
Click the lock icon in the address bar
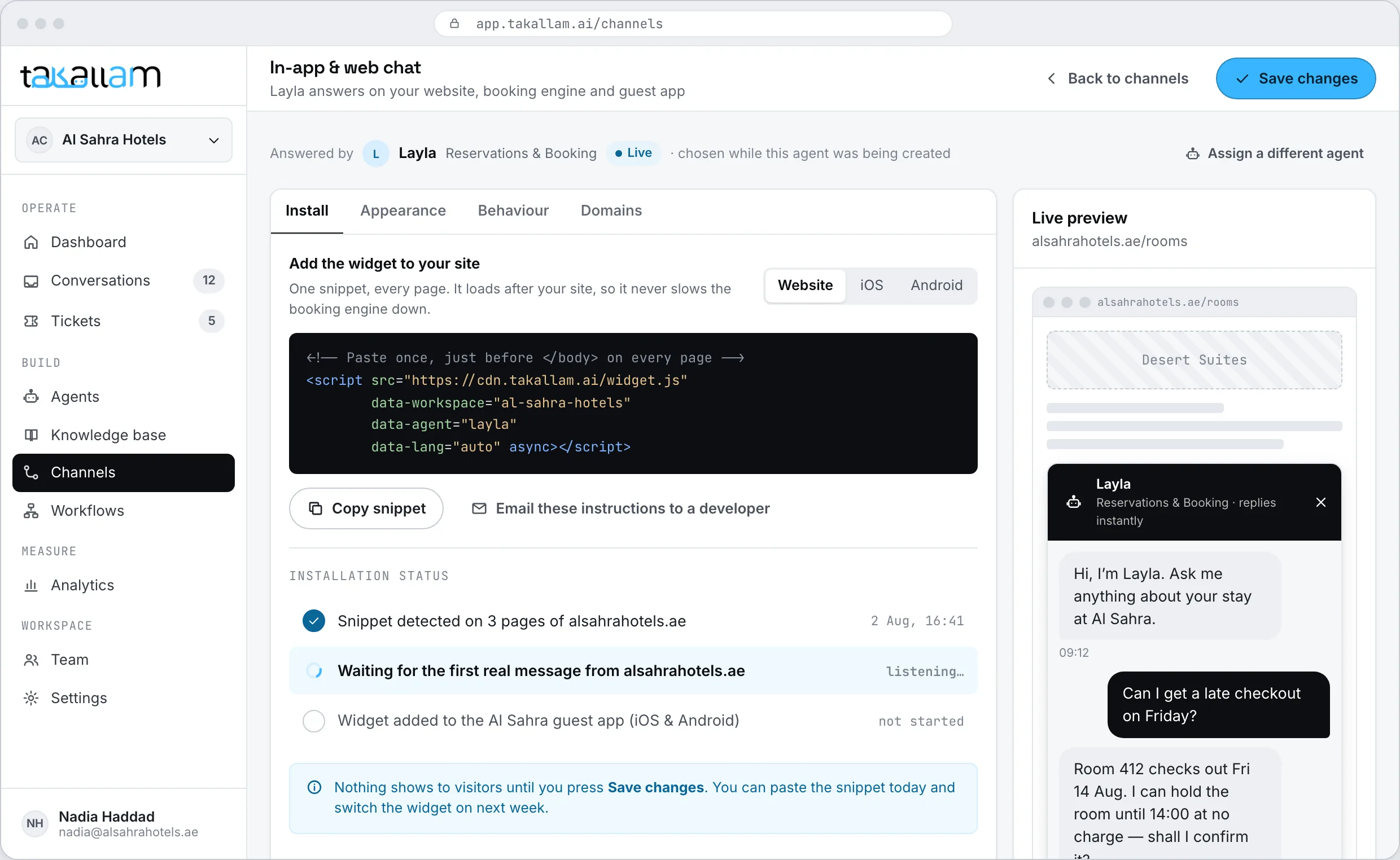pos(454,23)
